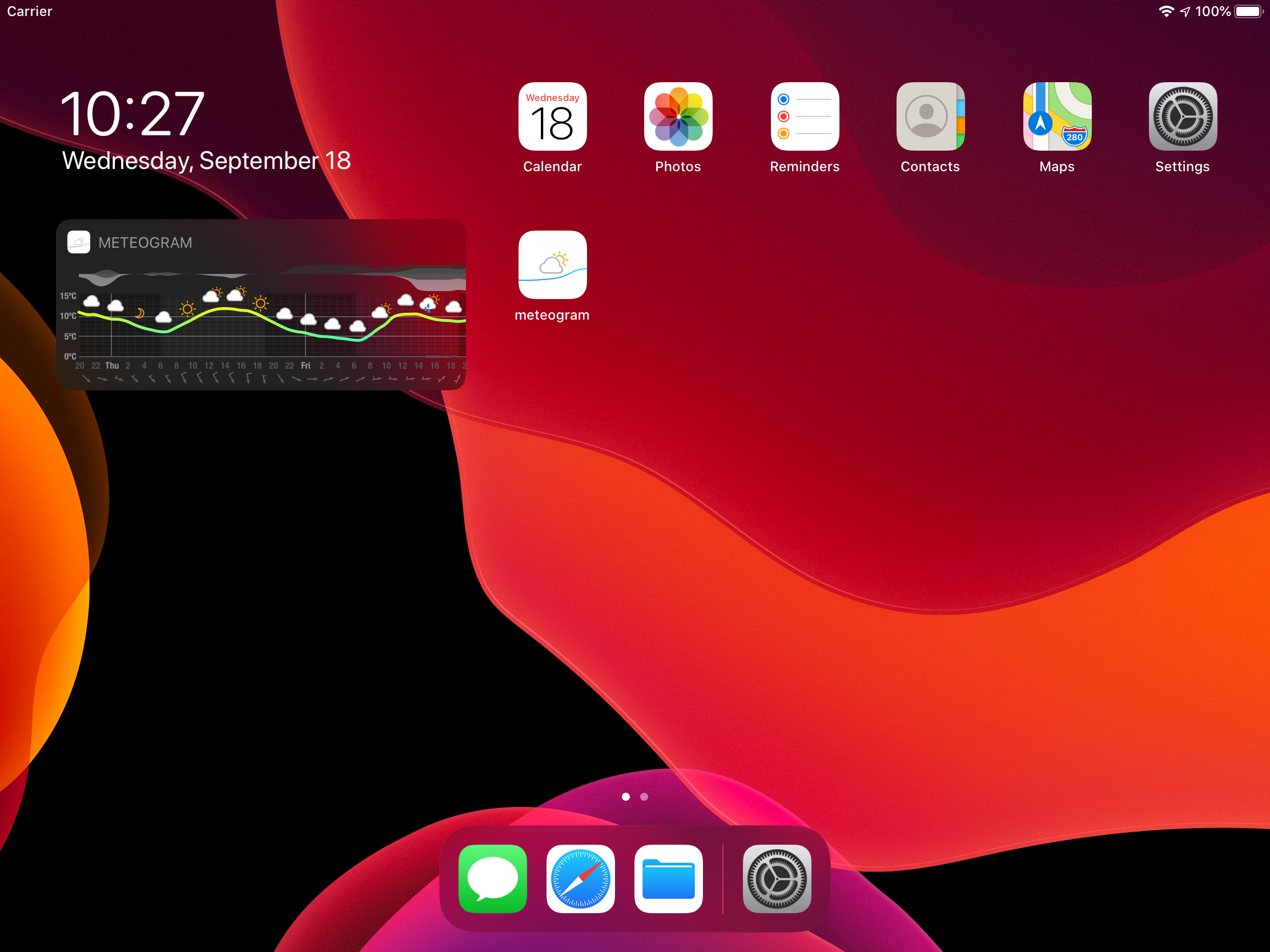Image resolution: width=1270 pixels, height=952 pixels.
Task: Tap the 10:27 clock display
Action: (132, 114)
